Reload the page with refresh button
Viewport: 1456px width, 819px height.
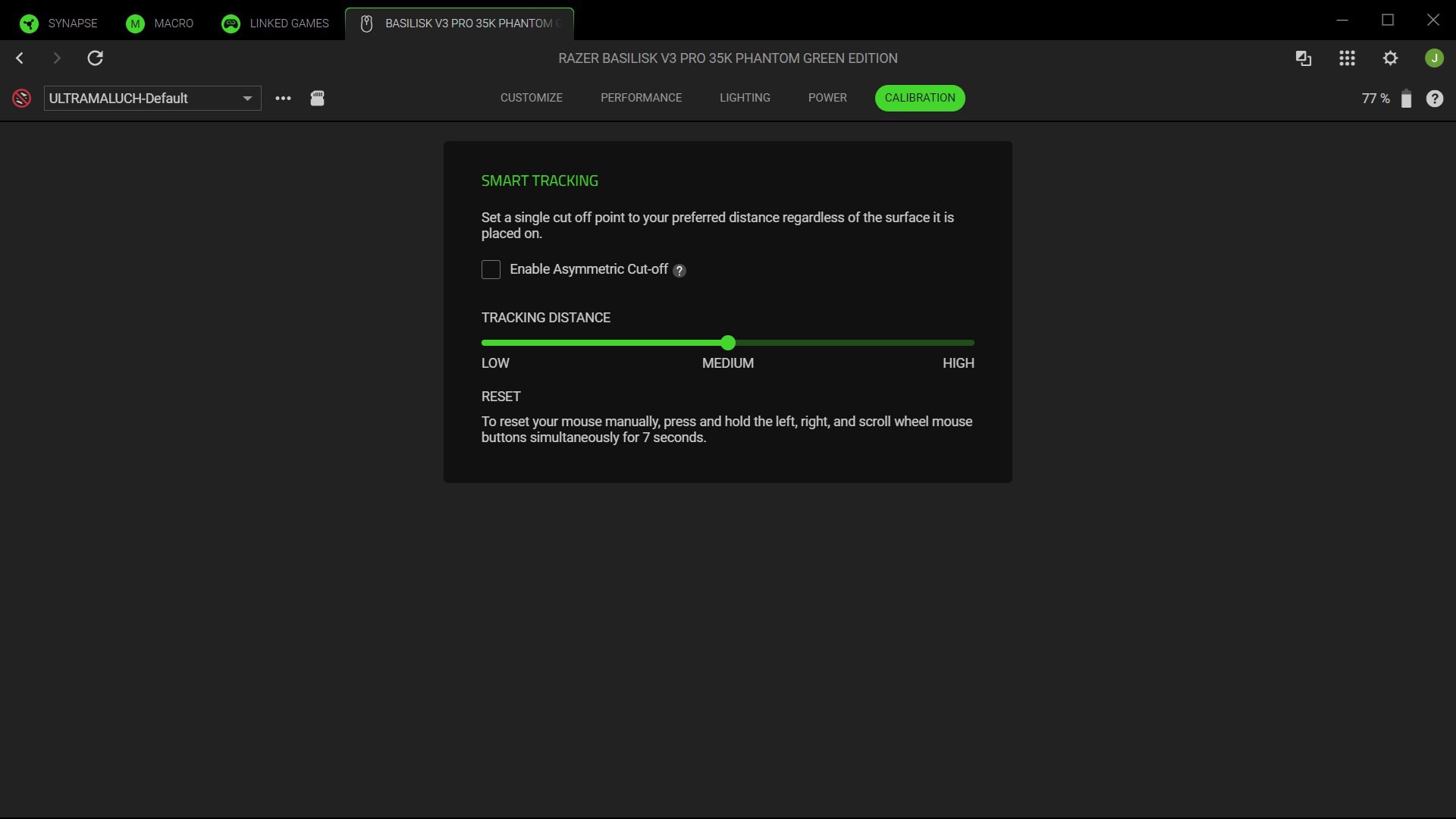click(x=95, y=58)
